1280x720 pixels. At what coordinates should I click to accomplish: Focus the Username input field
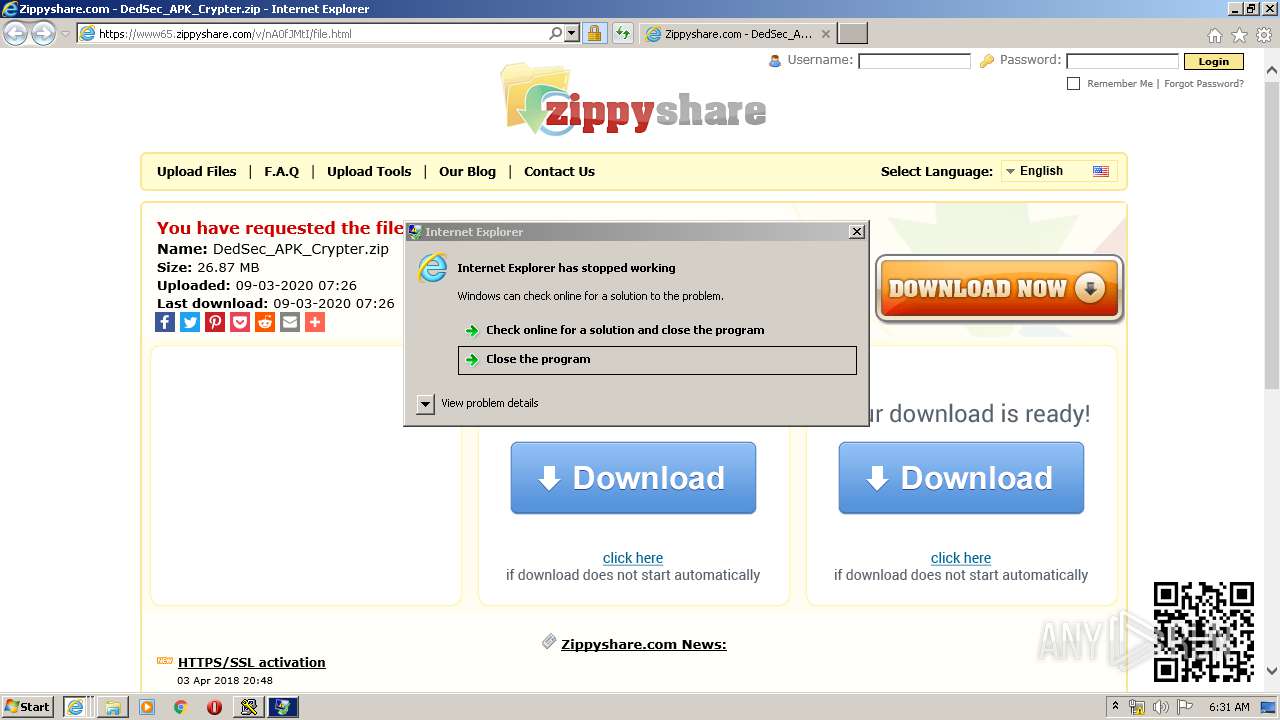[914, 61]
